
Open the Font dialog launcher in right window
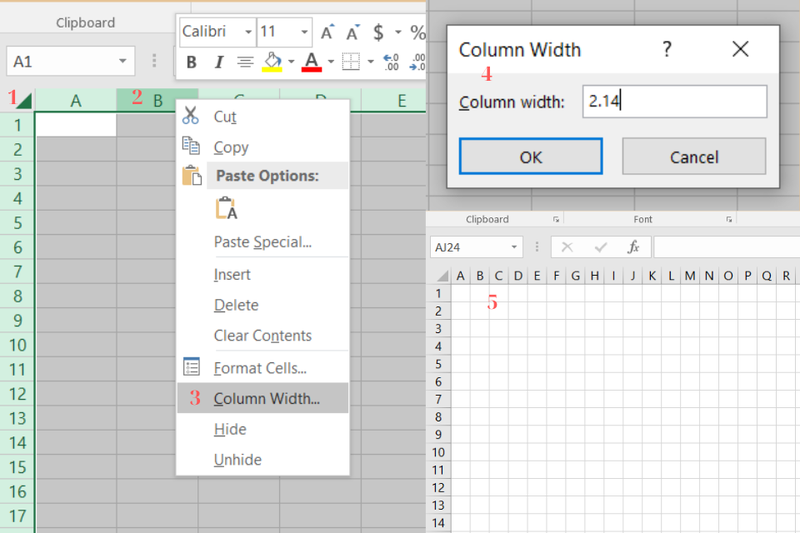click(x=729, y=219)
